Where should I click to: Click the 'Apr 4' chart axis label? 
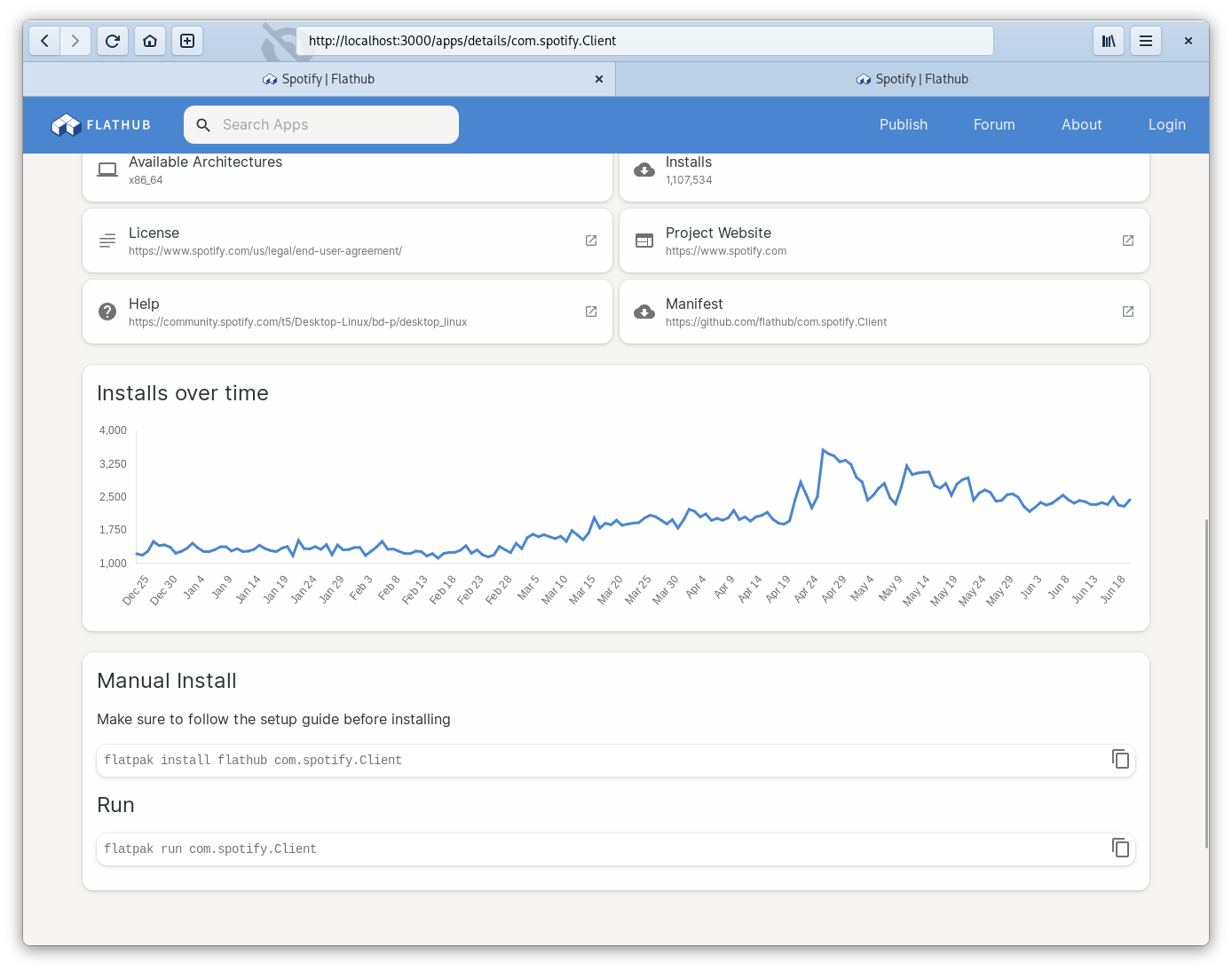696,587
